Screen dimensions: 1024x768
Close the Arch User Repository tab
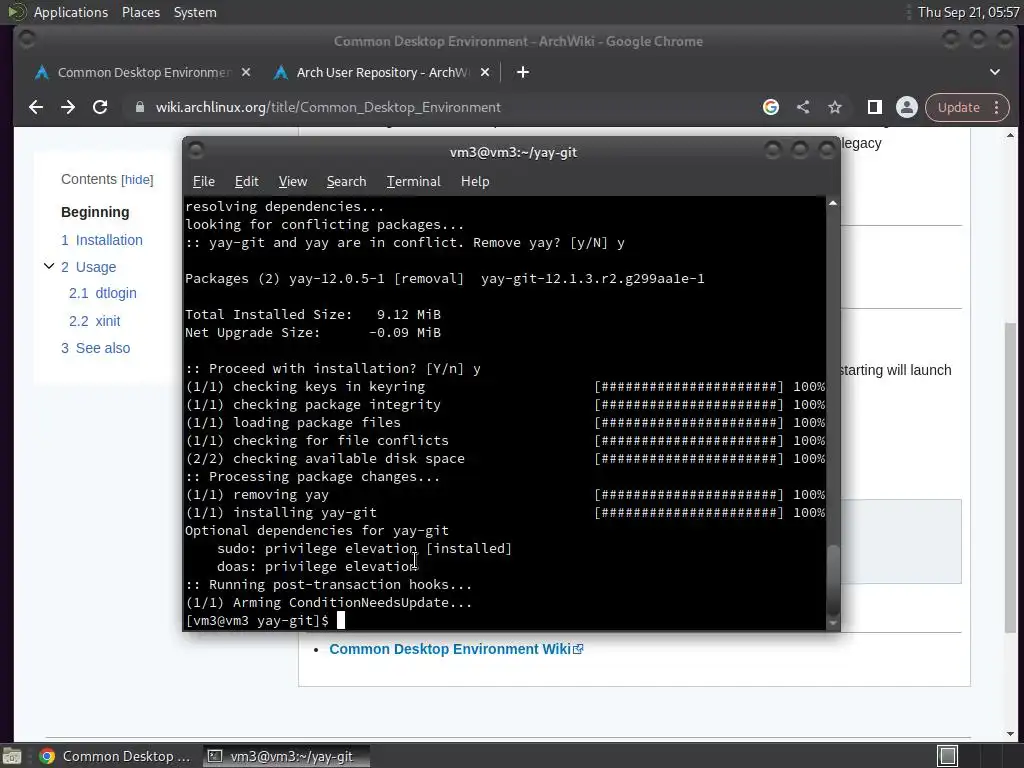485,72
